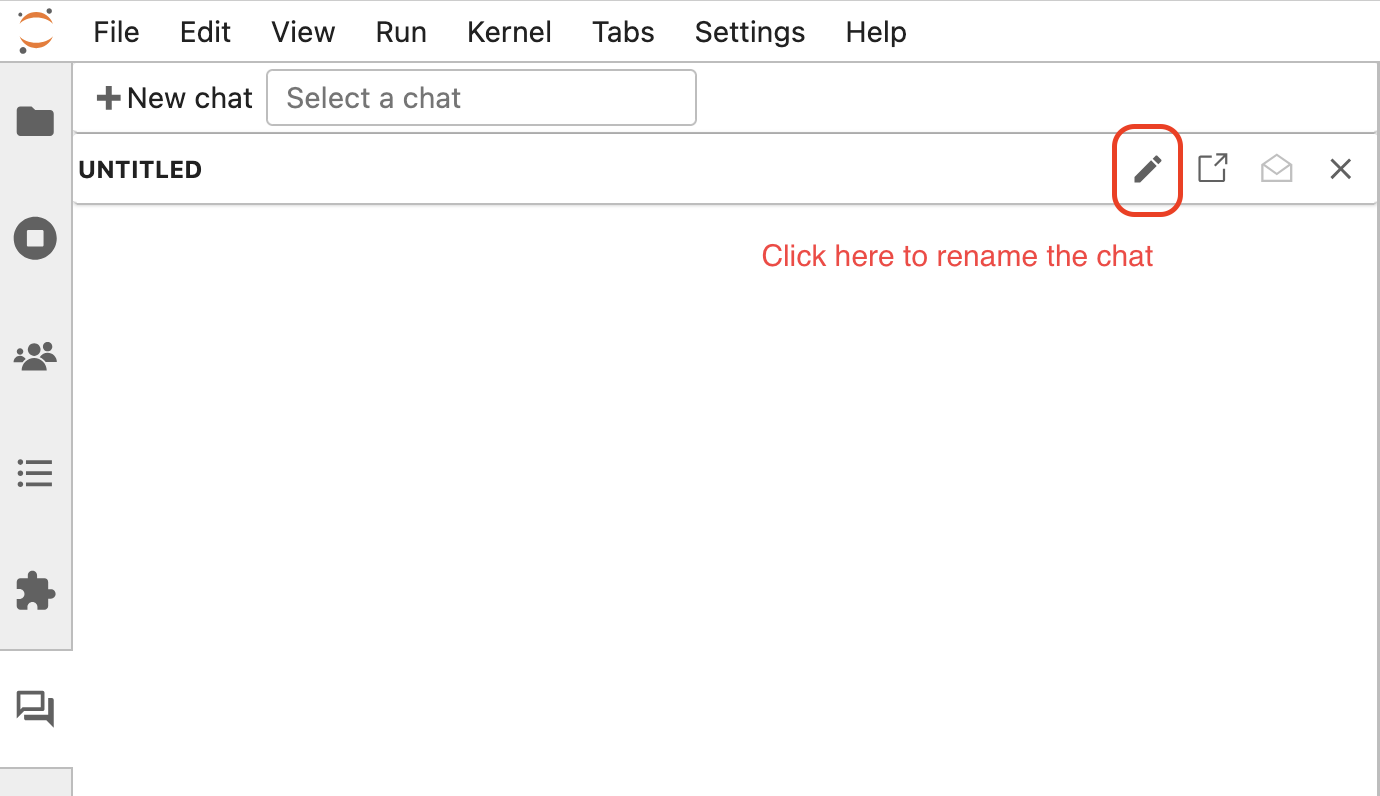Open the Table of Contents panel

pyautogui.click(x=35, y=473)
